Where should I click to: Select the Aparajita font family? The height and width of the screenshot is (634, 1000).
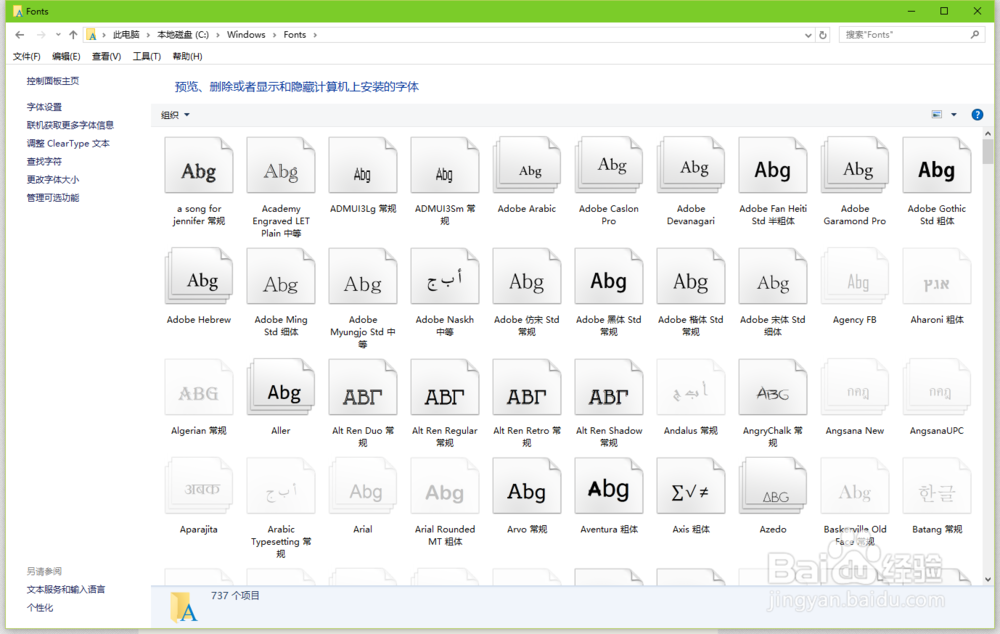click(198, 486)
